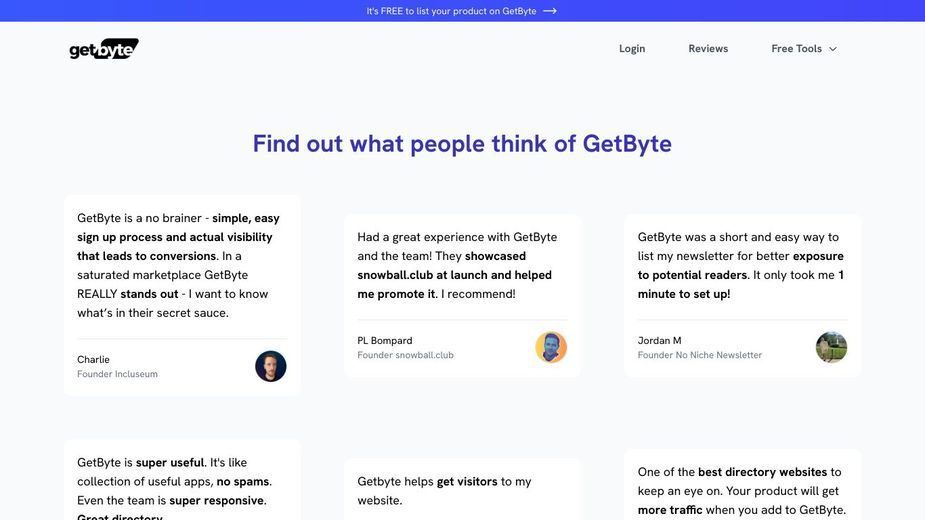Click the name Charlie
Image resolution: width=925 pixels, height=520 pixels.
93,359
